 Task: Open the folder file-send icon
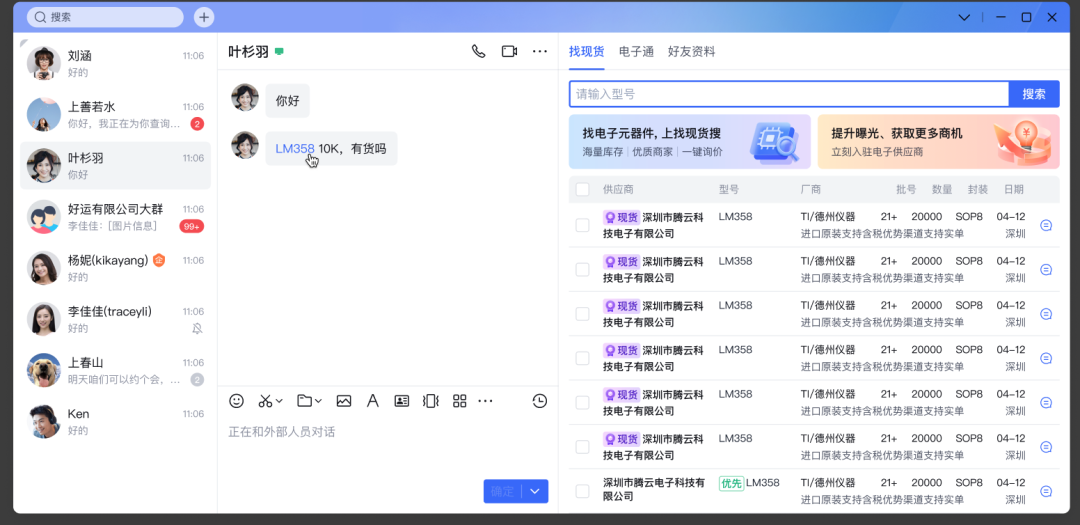tap(304, 401)
